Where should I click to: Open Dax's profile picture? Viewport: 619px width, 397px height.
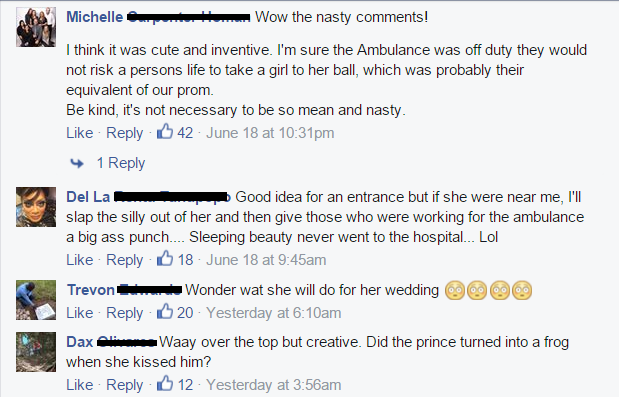(36, 352)
